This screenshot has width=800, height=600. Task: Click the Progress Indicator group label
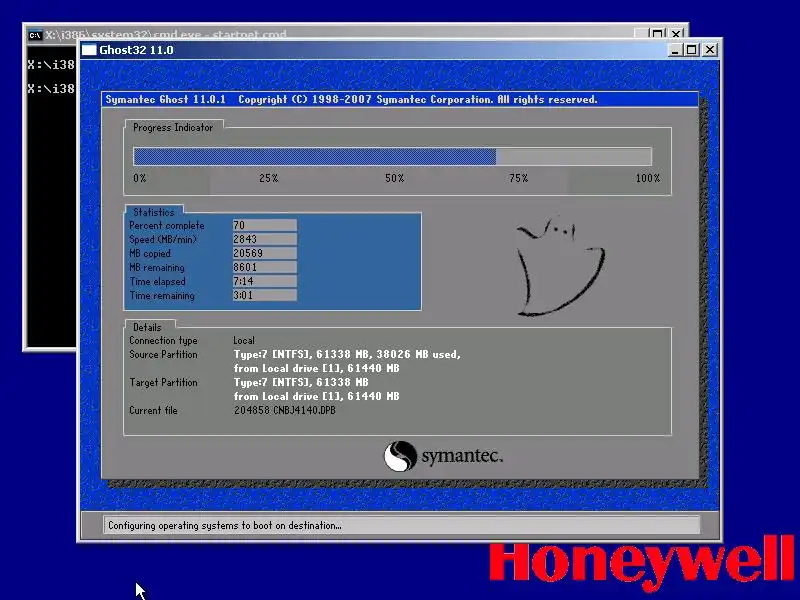tap(173, 128)
